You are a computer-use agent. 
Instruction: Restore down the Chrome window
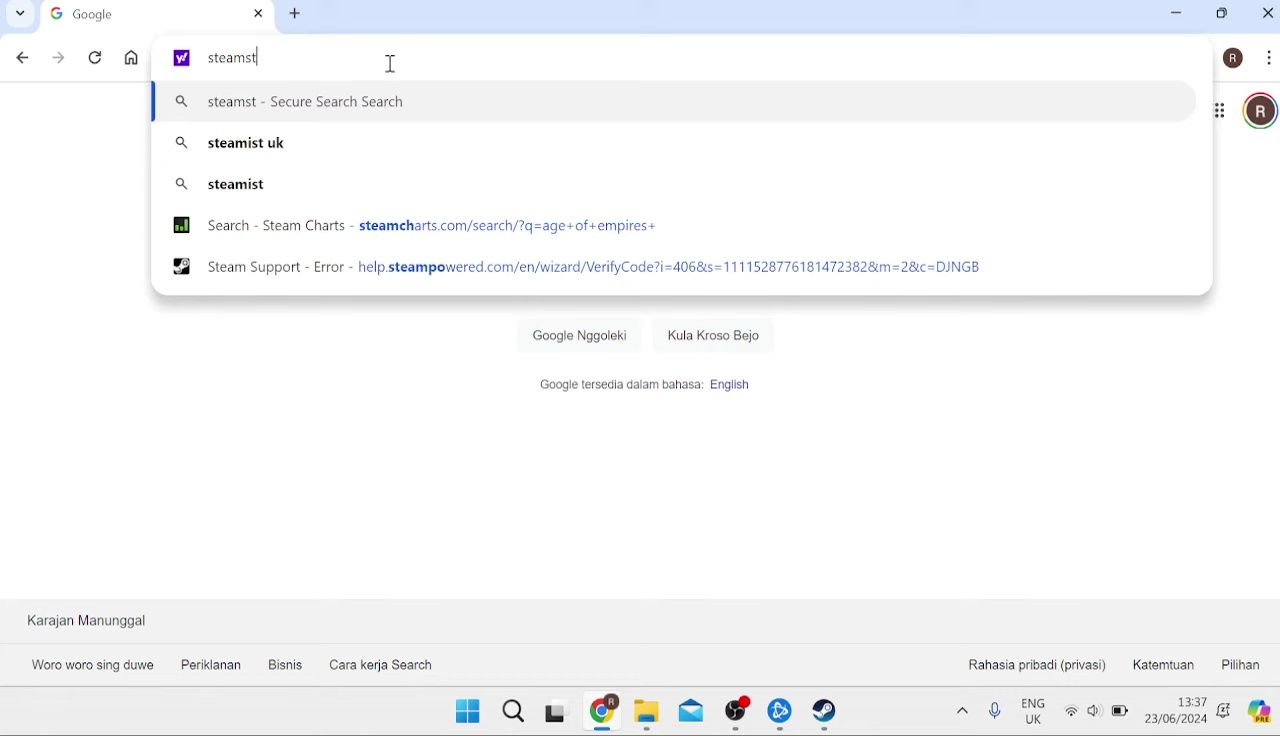pyautogui.click(x=1222, y=14)
